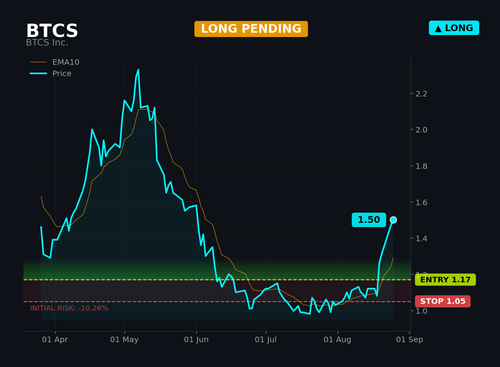Click the BTCS ticker title
This screenshot has height=367, width=500.
(x=52, y=31)
